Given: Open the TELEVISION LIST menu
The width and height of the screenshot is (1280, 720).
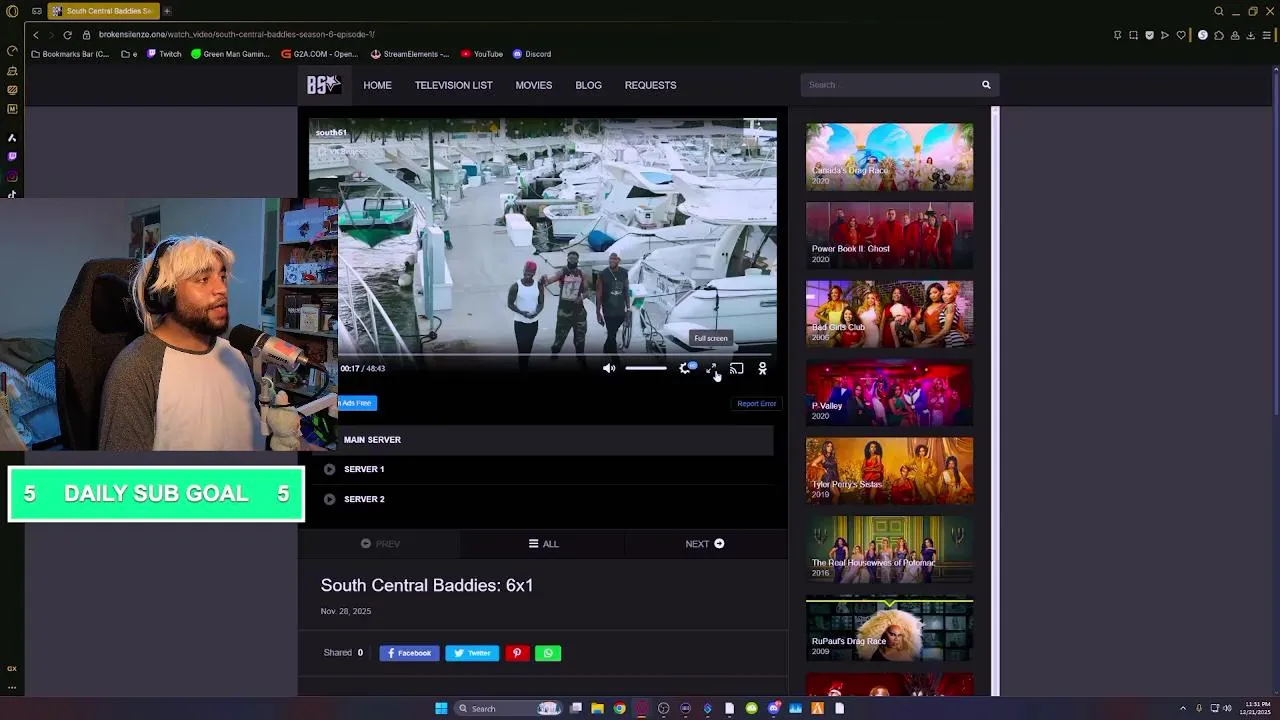Looking at the screenshot, I should pos(454,85).
